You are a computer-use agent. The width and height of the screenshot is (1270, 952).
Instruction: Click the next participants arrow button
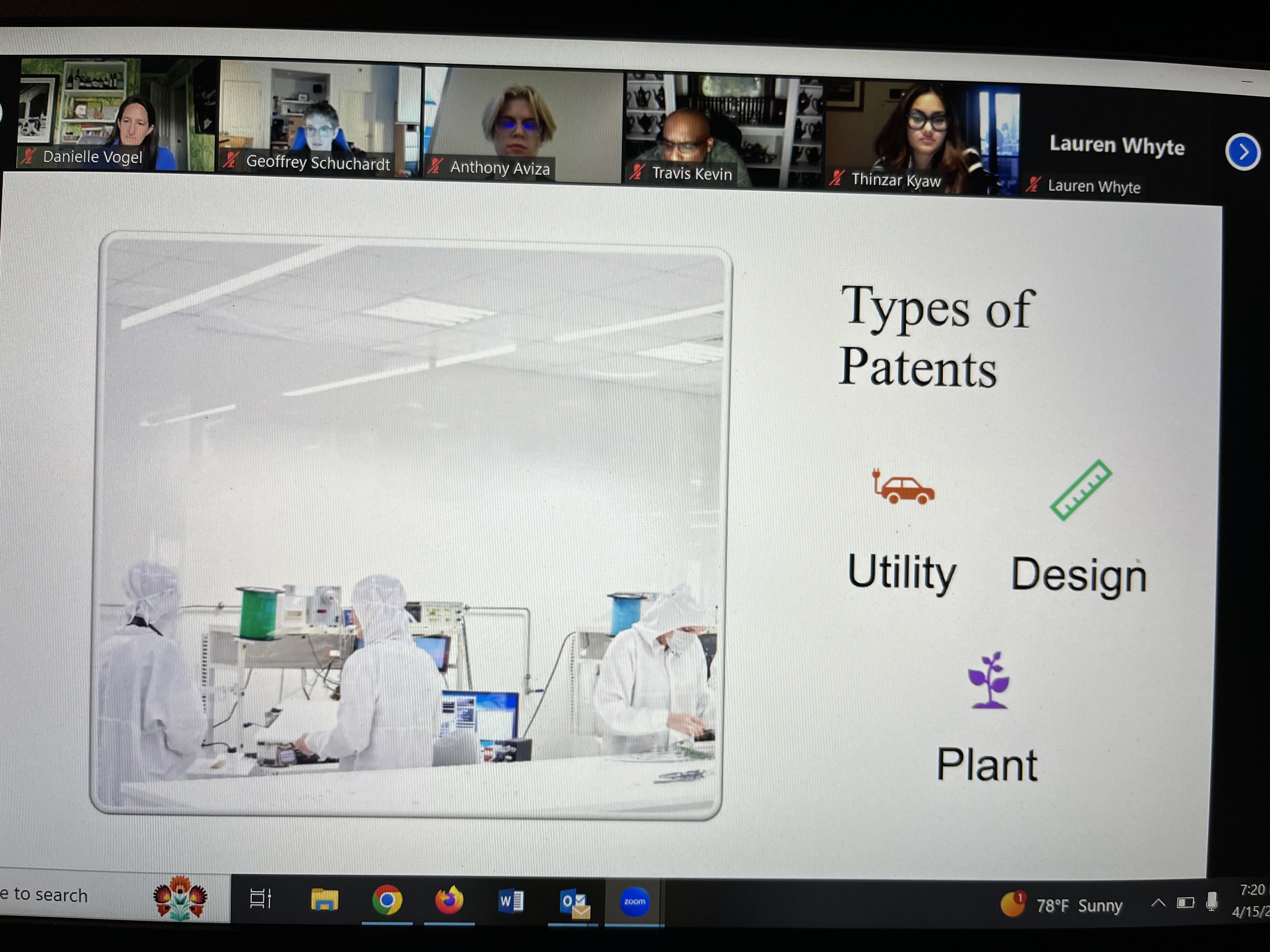click(1243, 152)
